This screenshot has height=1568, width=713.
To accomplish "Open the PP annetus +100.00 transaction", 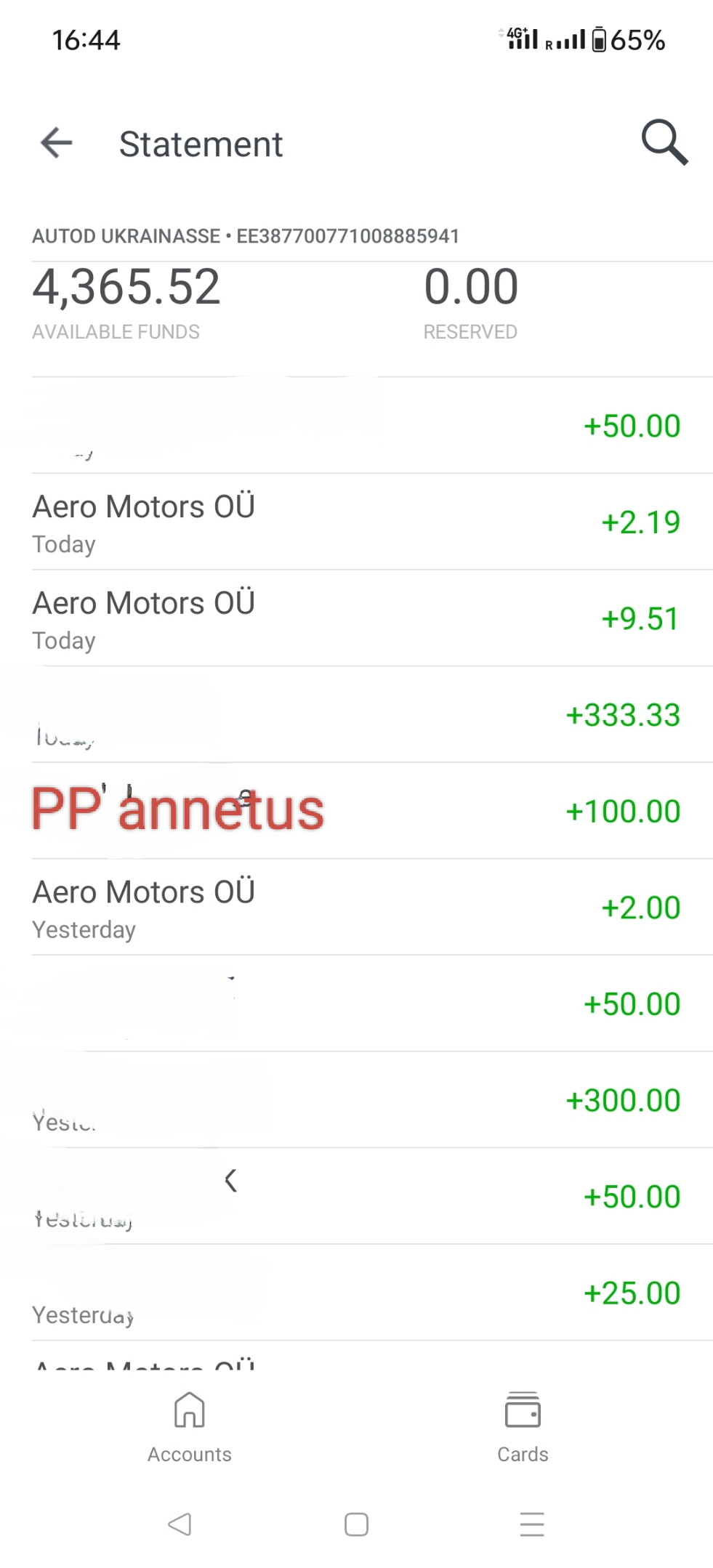I will [x=356, y=811].
